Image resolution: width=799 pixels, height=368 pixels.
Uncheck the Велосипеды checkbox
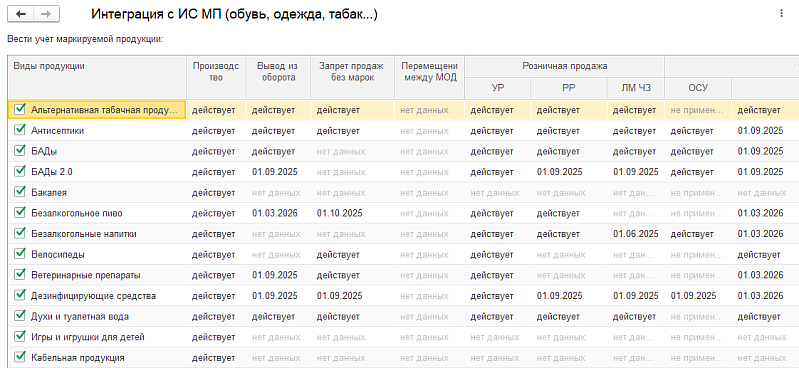[20, 254]
